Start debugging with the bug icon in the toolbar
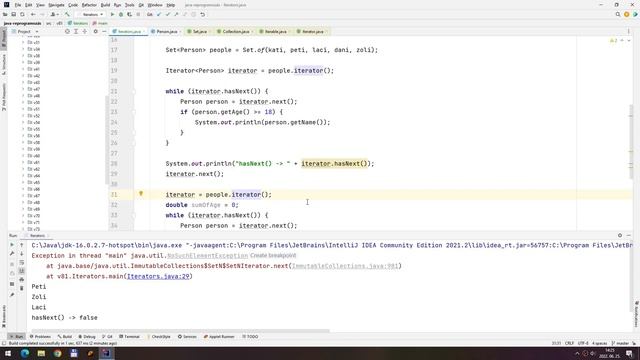Viewport: 640px width, 360px height. pyautogui.click(x=121, y=14)
